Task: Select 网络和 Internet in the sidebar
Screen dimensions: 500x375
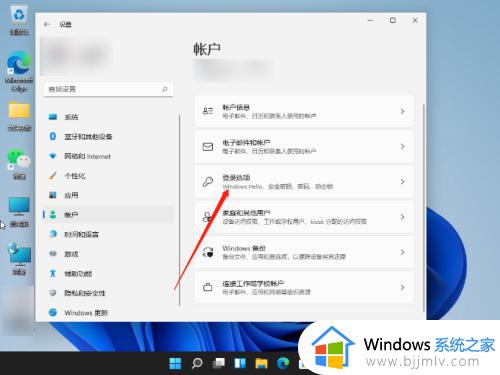Action: coord(109,156)
